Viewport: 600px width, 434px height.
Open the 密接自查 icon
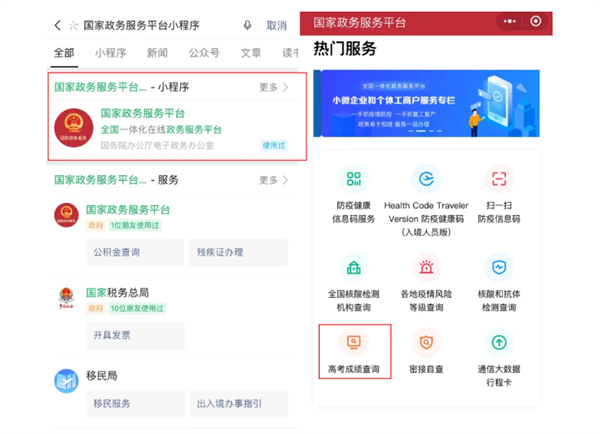point(426,342)
